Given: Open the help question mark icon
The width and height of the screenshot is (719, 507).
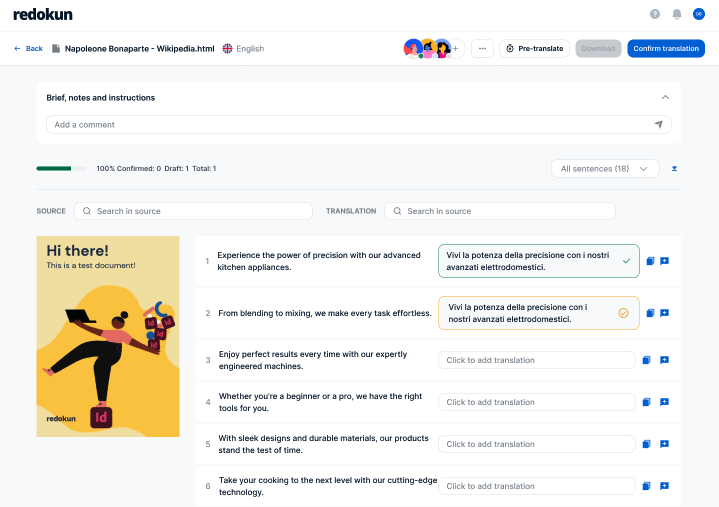Looking at the screenshot, I should (655, 14).
